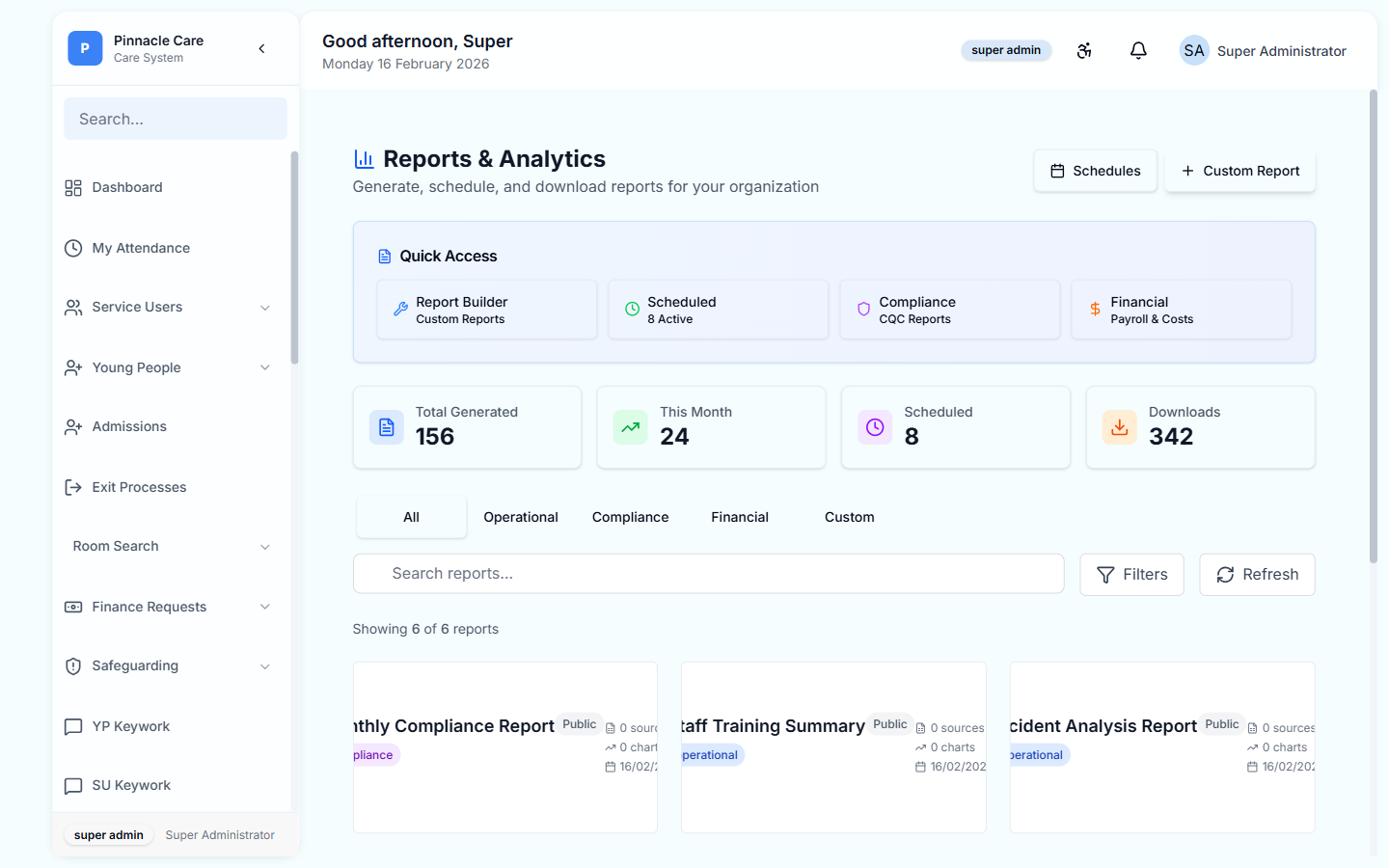Switch to the Compliance reports tab
This screenshot has height=868, width=1389.
tap(630, 516)
